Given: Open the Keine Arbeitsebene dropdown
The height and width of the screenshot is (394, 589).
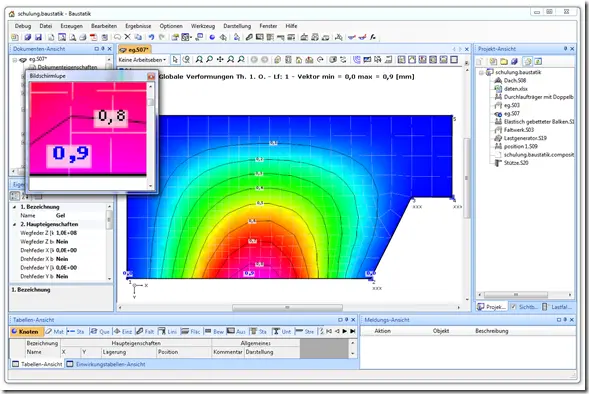Looking at the screenshot, I should coord(142,60).
